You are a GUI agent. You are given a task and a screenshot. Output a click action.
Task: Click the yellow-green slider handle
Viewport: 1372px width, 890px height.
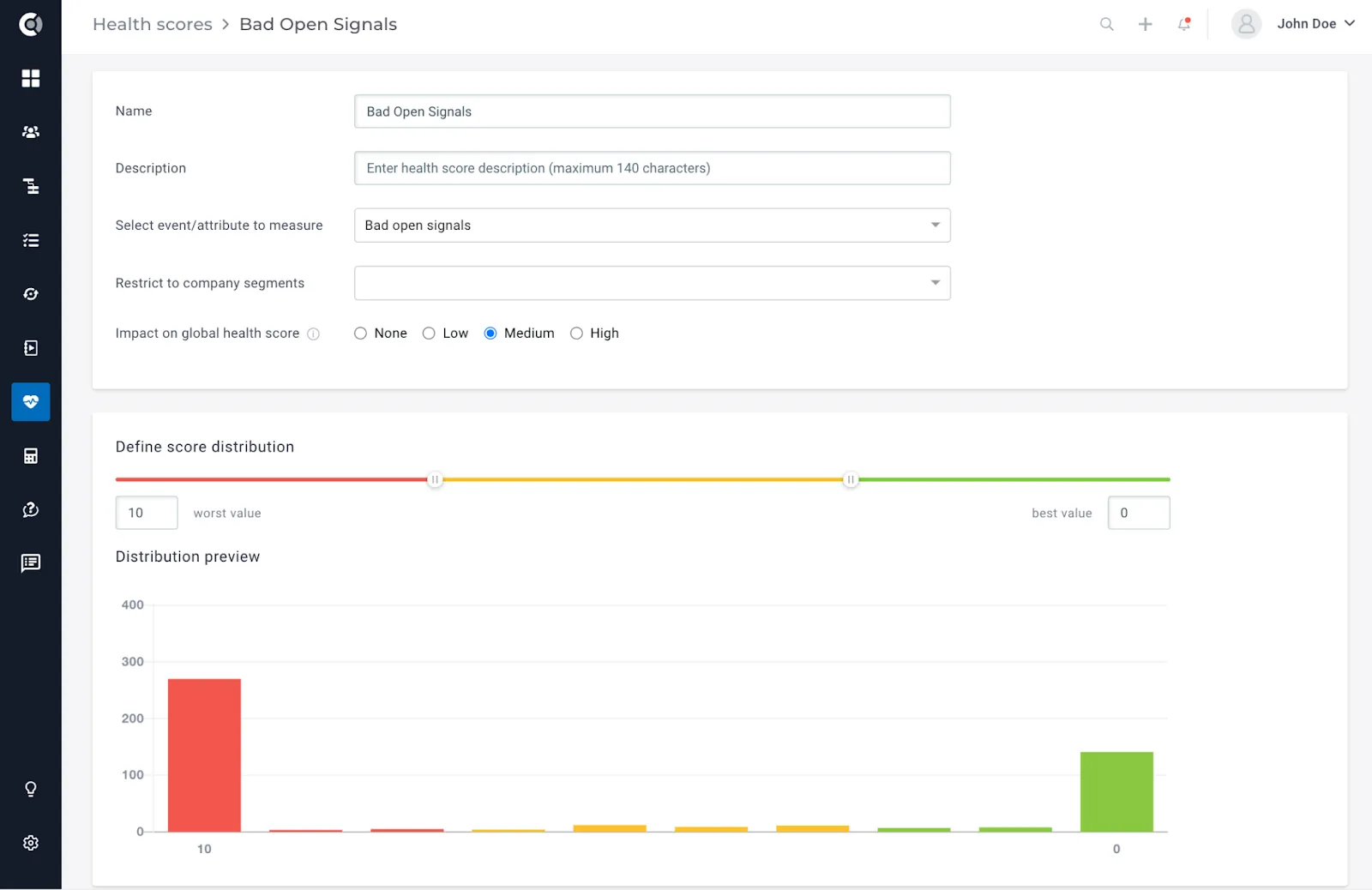tap(850, 479)
